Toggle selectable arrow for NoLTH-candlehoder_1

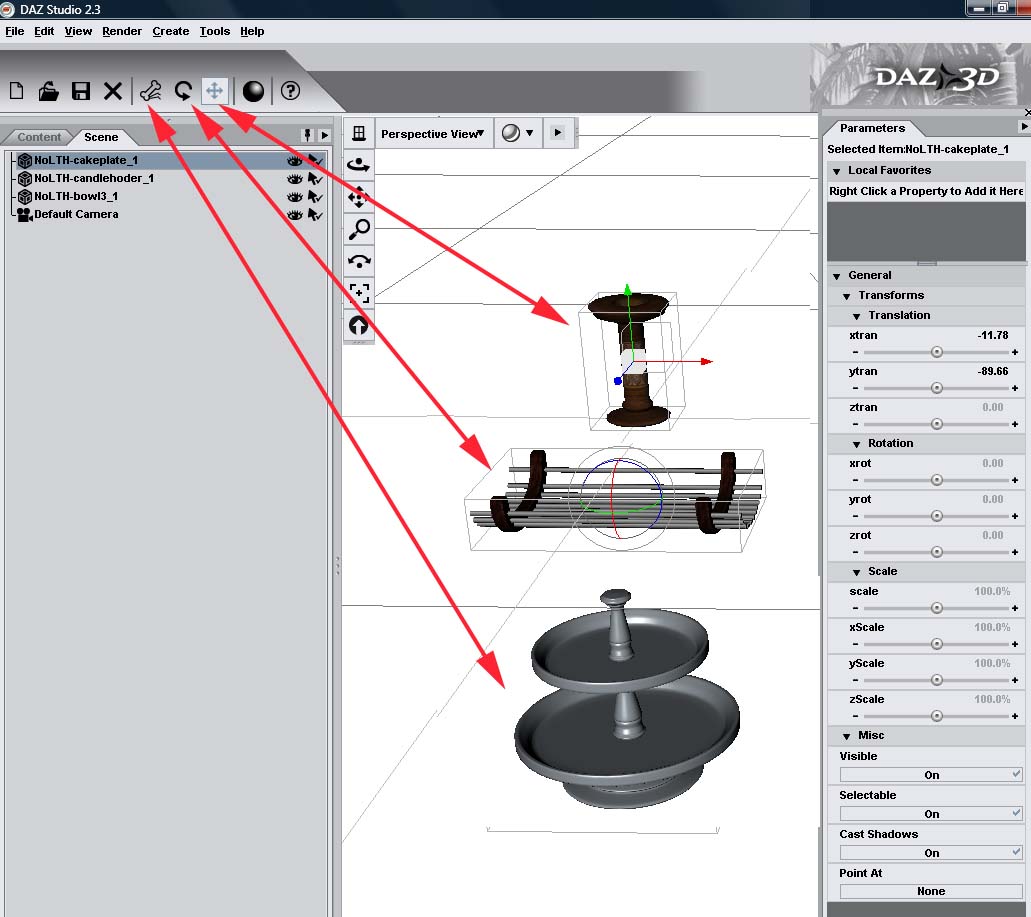click(316, 179)
